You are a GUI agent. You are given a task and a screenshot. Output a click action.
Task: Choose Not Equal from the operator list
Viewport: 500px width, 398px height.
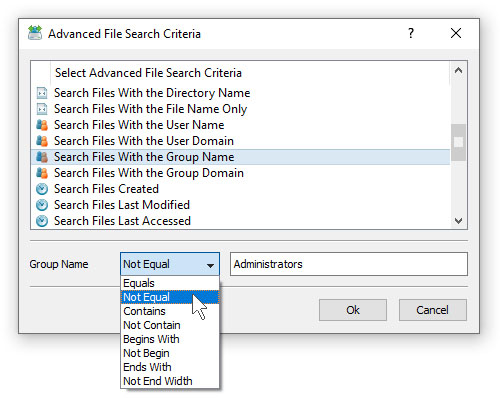click(x=170, y=297)
